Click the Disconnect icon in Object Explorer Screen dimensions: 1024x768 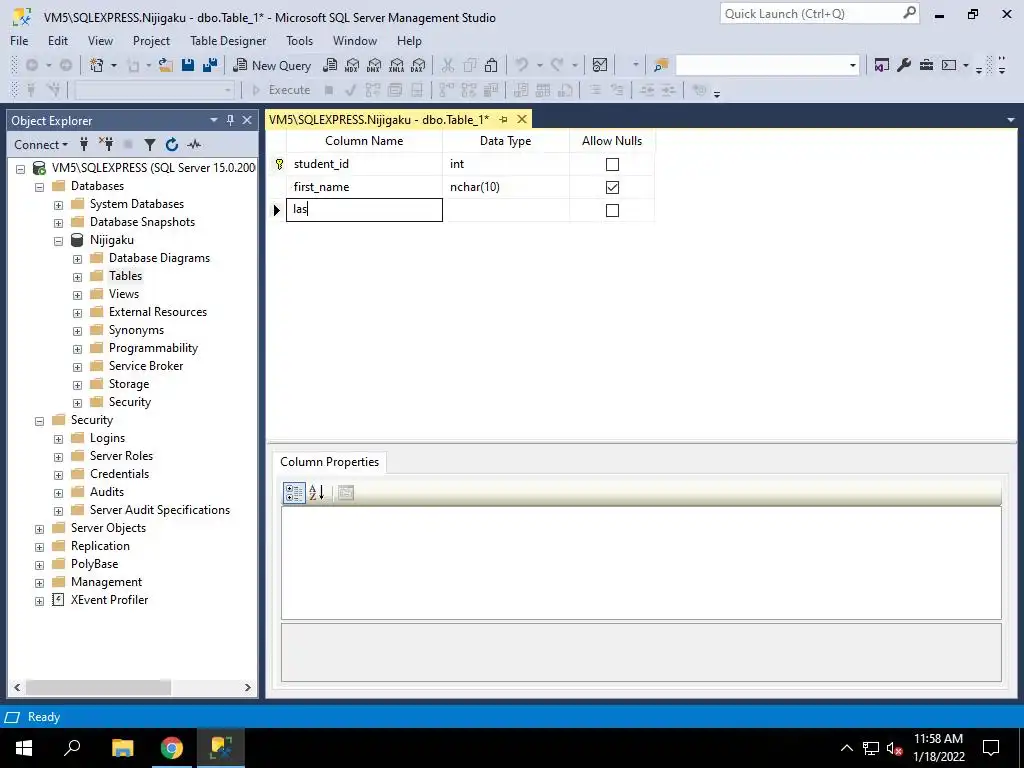click(106, 144)
